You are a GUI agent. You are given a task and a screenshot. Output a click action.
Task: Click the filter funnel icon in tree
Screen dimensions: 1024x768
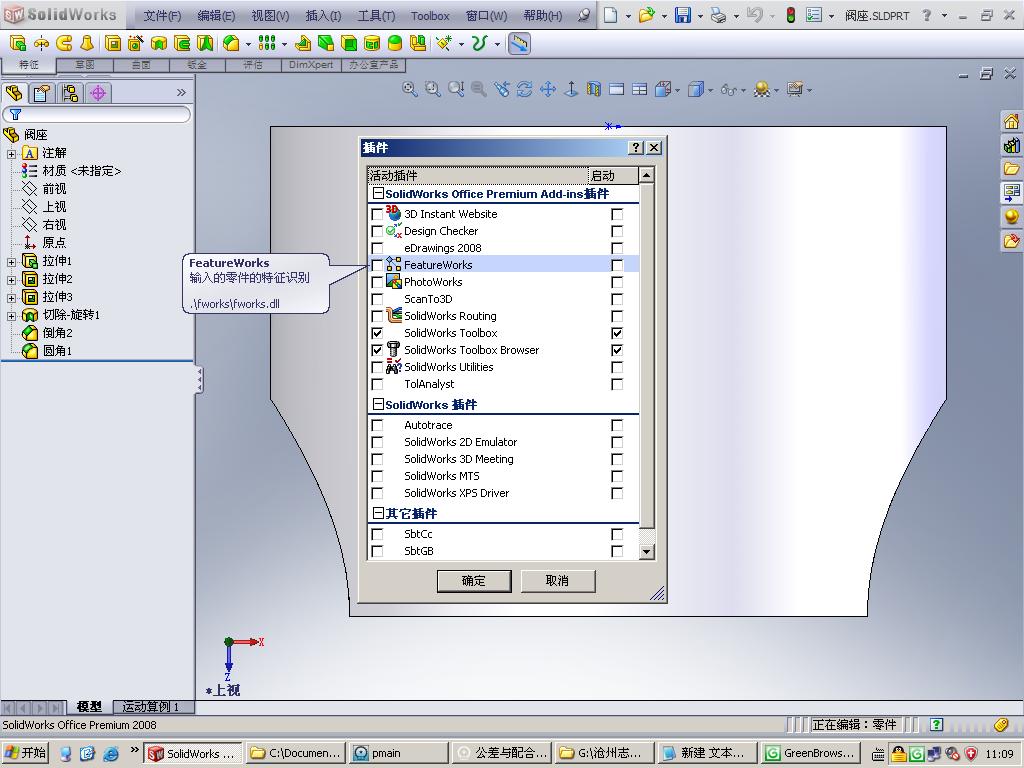pos(15,114)
